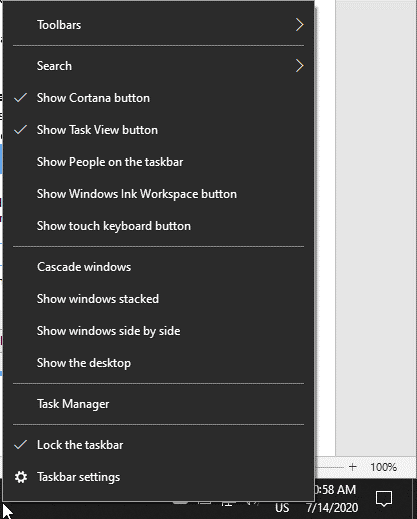This screenshot has width=417, height=519.
Task: Select Show the desktop
Action: pyautogui.click(x=158, y=363)
